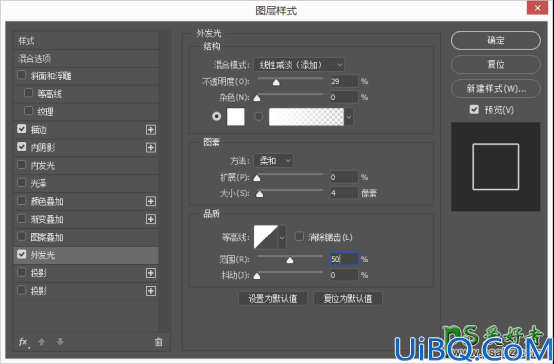Click the plus icon beside 内阴影

coord(151,147)
